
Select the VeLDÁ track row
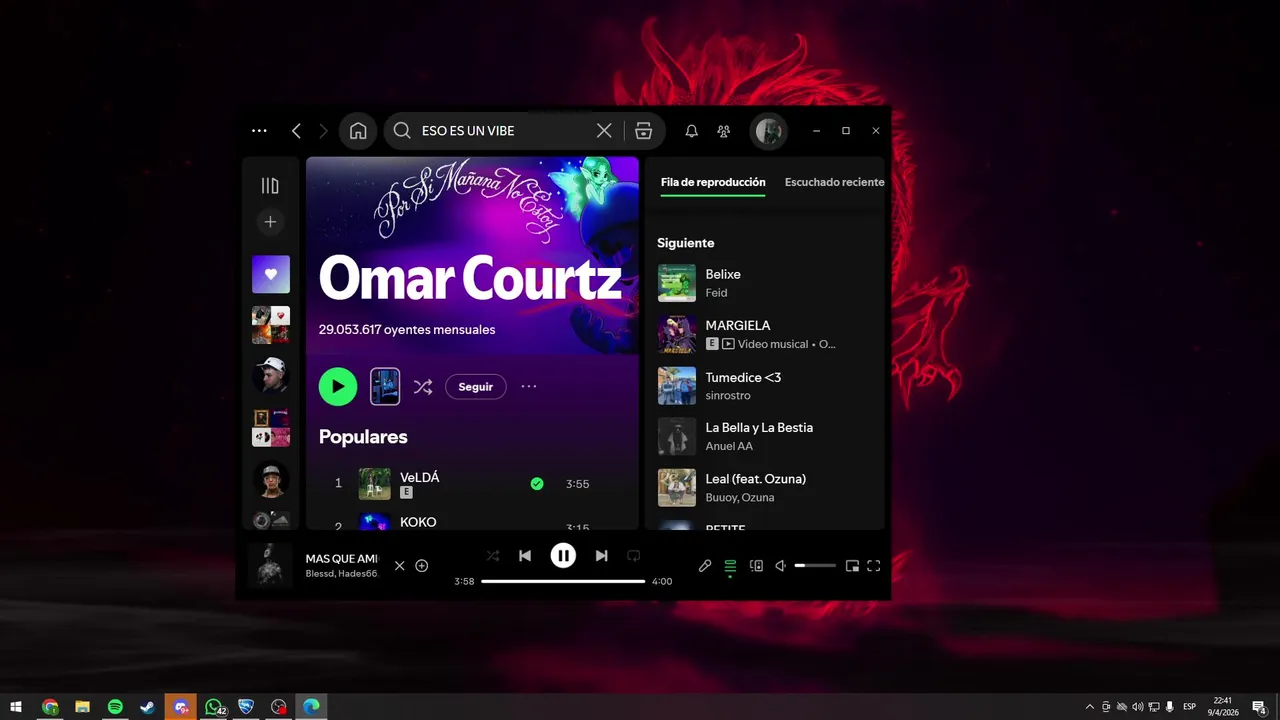(472, 484)
